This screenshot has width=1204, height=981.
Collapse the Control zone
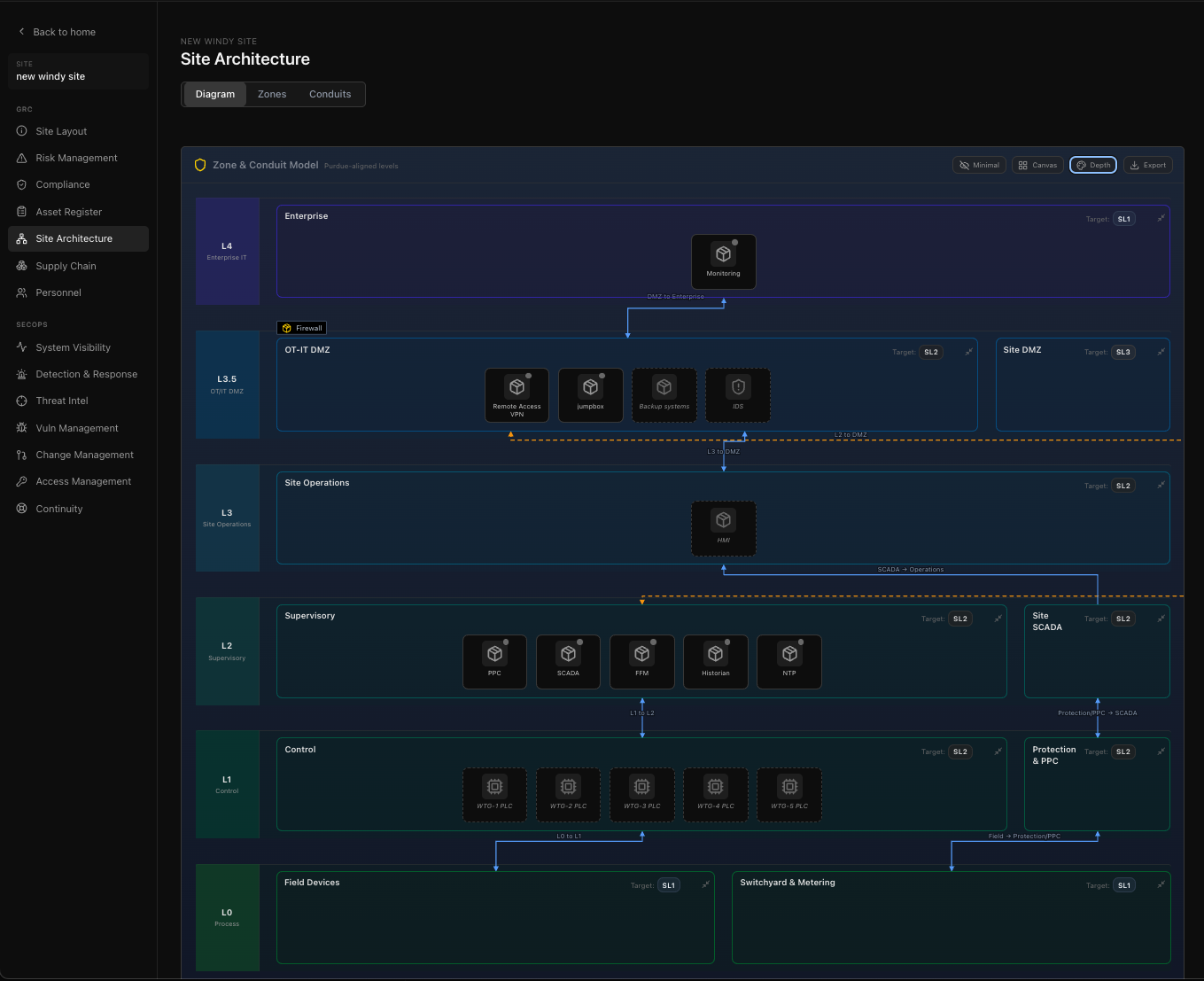pyautogui.click(x=998, y=751)
